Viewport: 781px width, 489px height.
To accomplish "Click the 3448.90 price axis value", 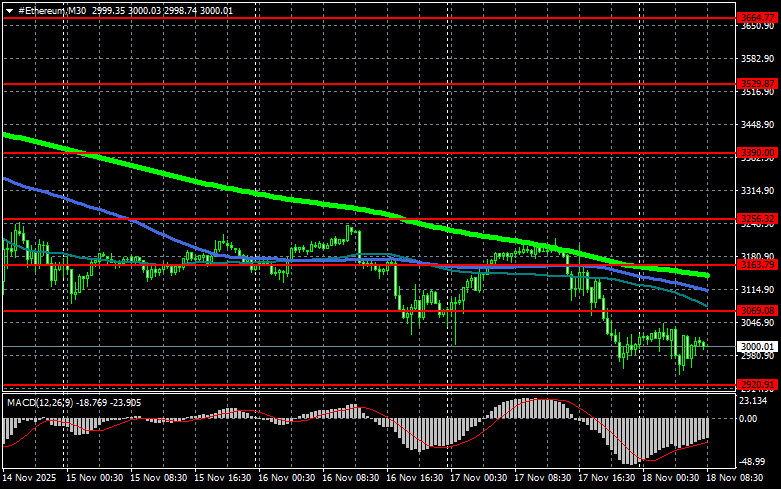I will click(757, 124).
